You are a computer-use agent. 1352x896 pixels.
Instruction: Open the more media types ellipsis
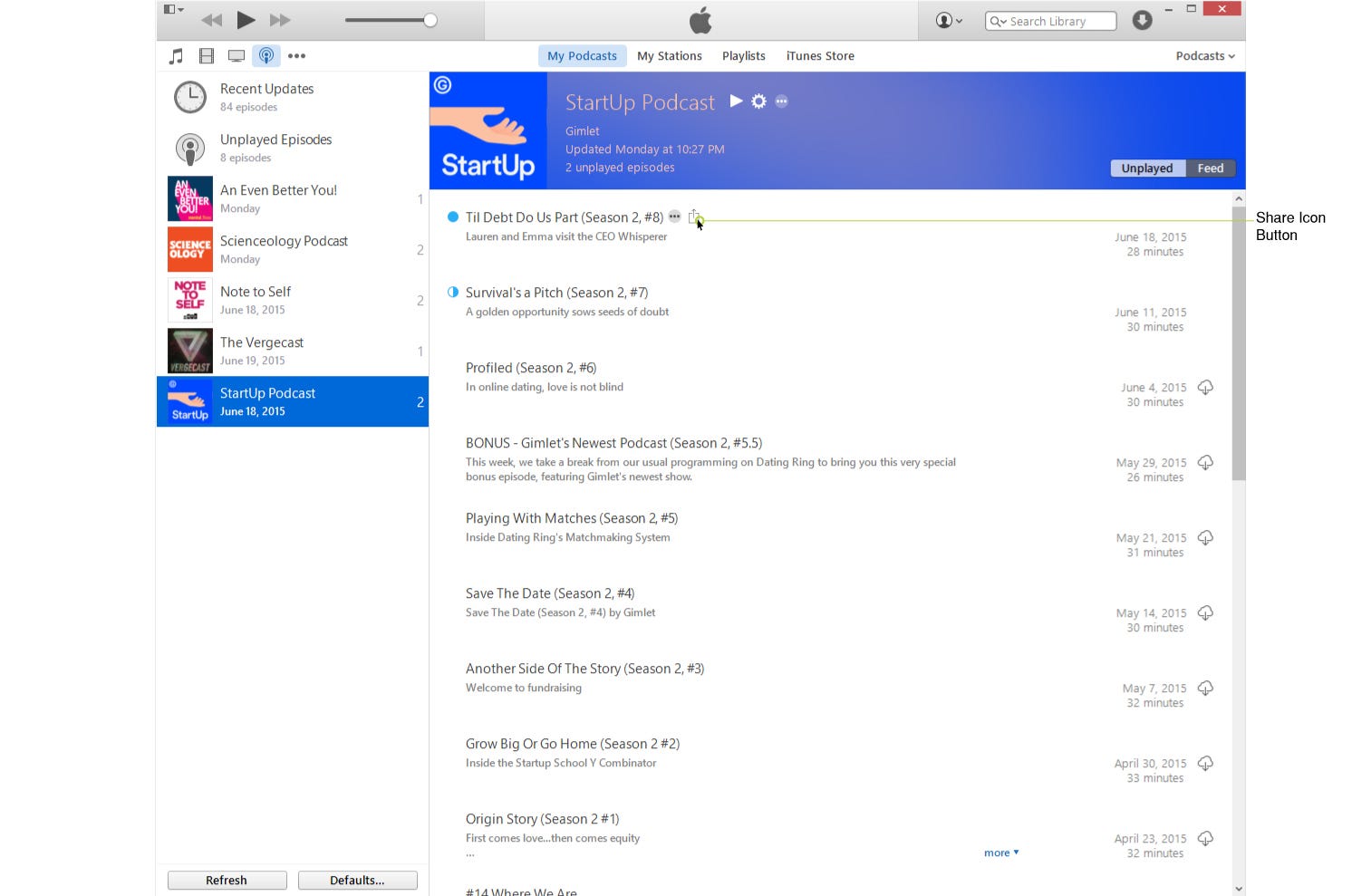pos(296,56)
